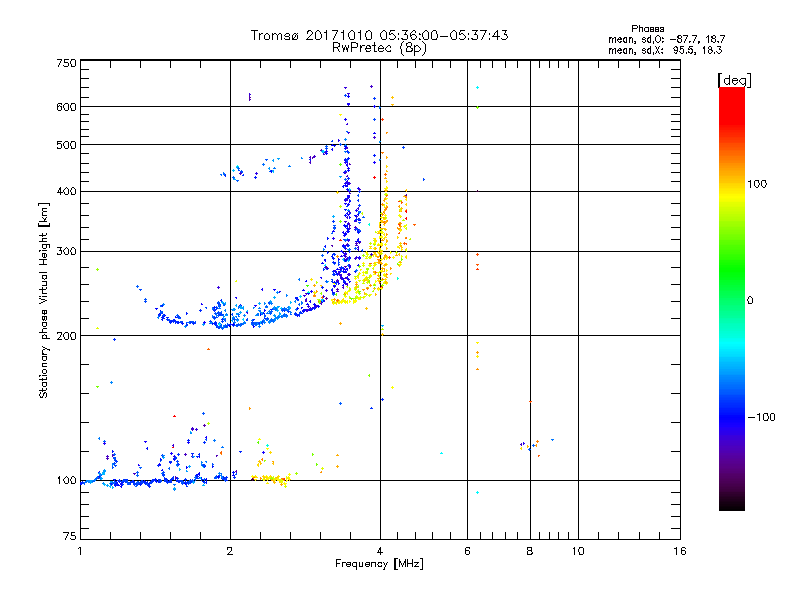Click the y-axis '100' tick label

(66, 481)
